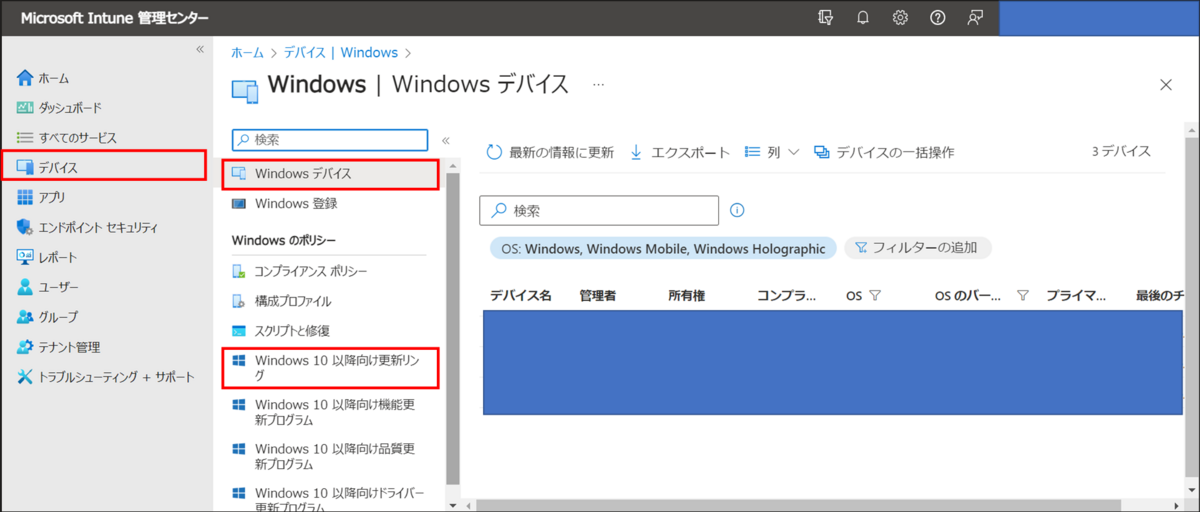Open Windows 10 以降向け更新リング
This screenshot has width=1200, height=512.
[331, 367]
